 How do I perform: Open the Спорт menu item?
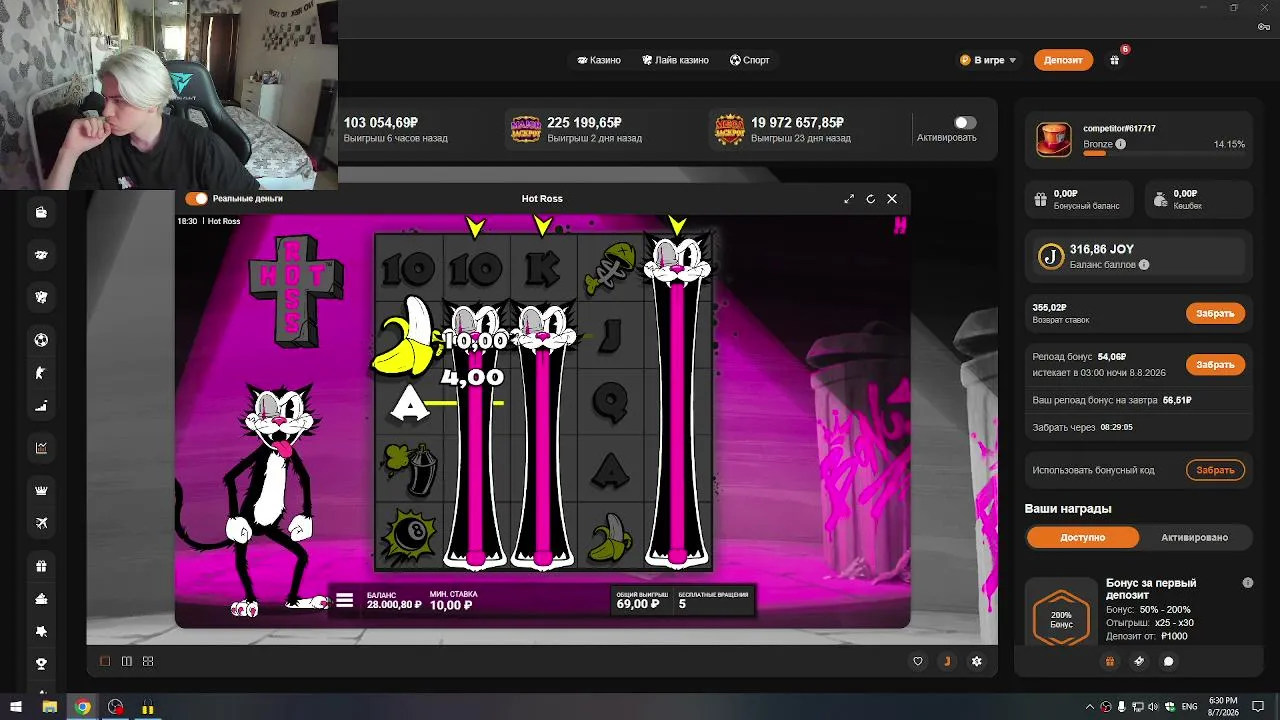tap(750, 60)
